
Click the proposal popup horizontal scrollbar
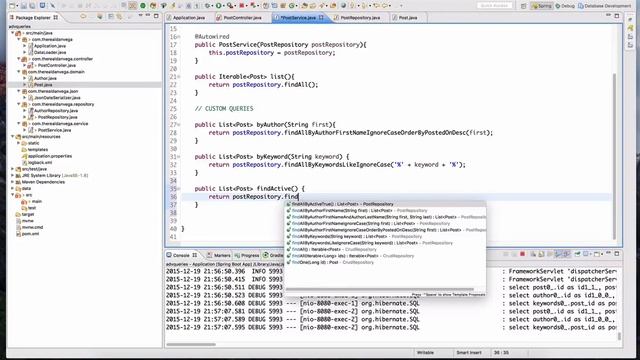[380, 289]
